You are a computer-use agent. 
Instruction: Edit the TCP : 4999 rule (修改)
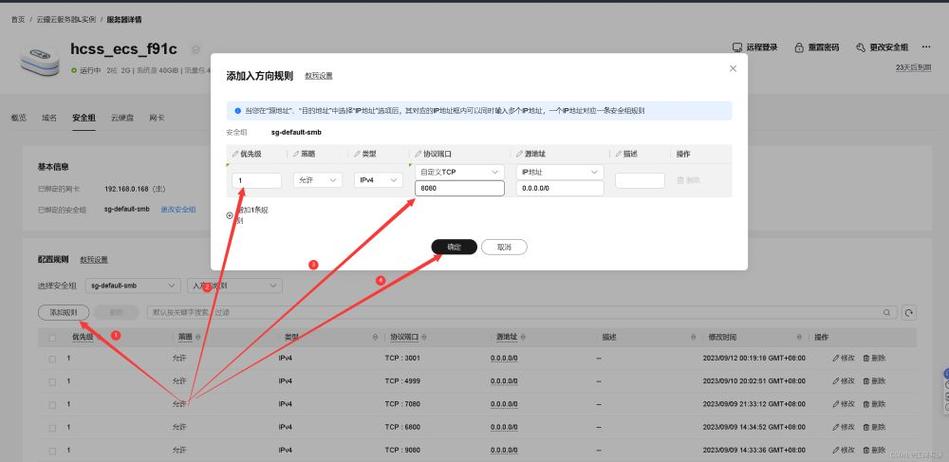(844, 381)
